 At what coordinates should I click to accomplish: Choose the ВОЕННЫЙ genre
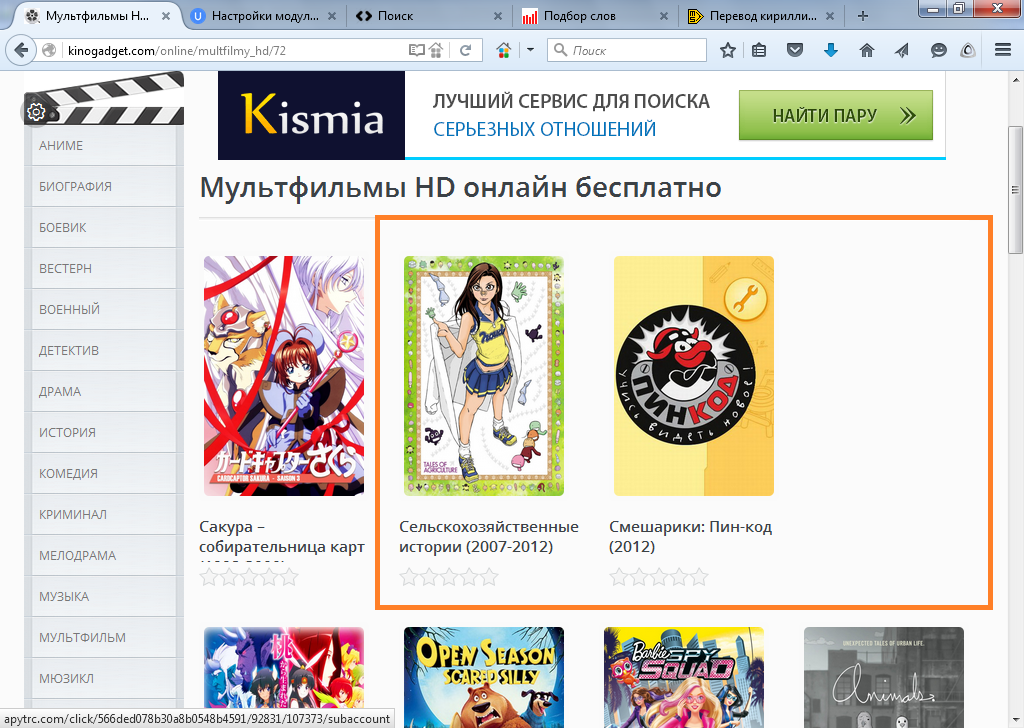pyautogui.click(x=103, y=309)
